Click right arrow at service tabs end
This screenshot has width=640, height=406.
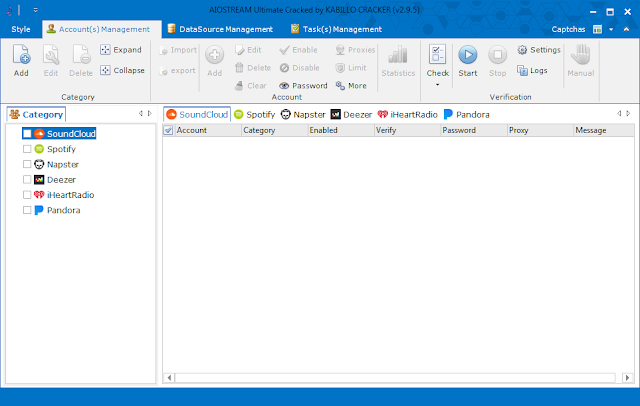pos(628,113)
